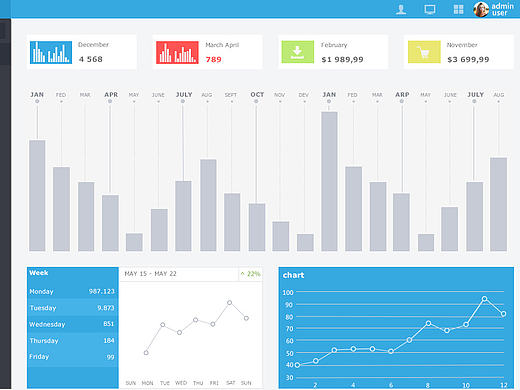Select the Monday 987.123 row

coord(73,291)
